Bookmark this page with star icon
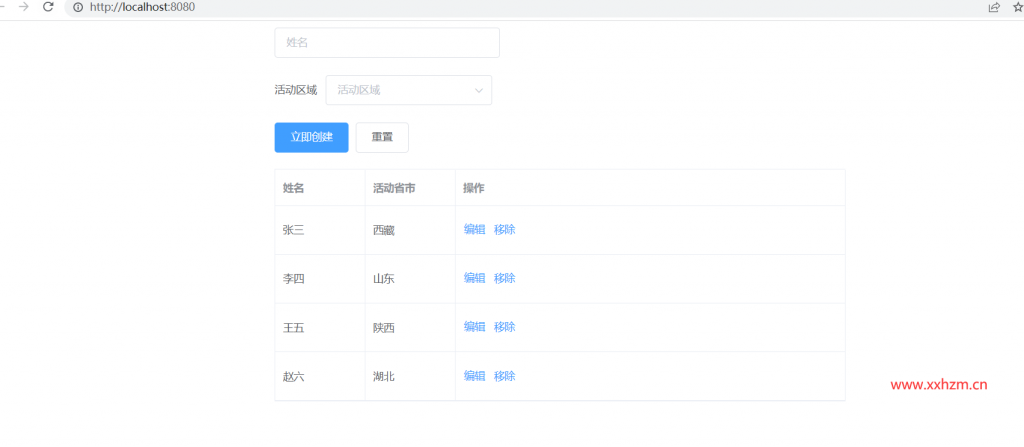 (1017, 7)
